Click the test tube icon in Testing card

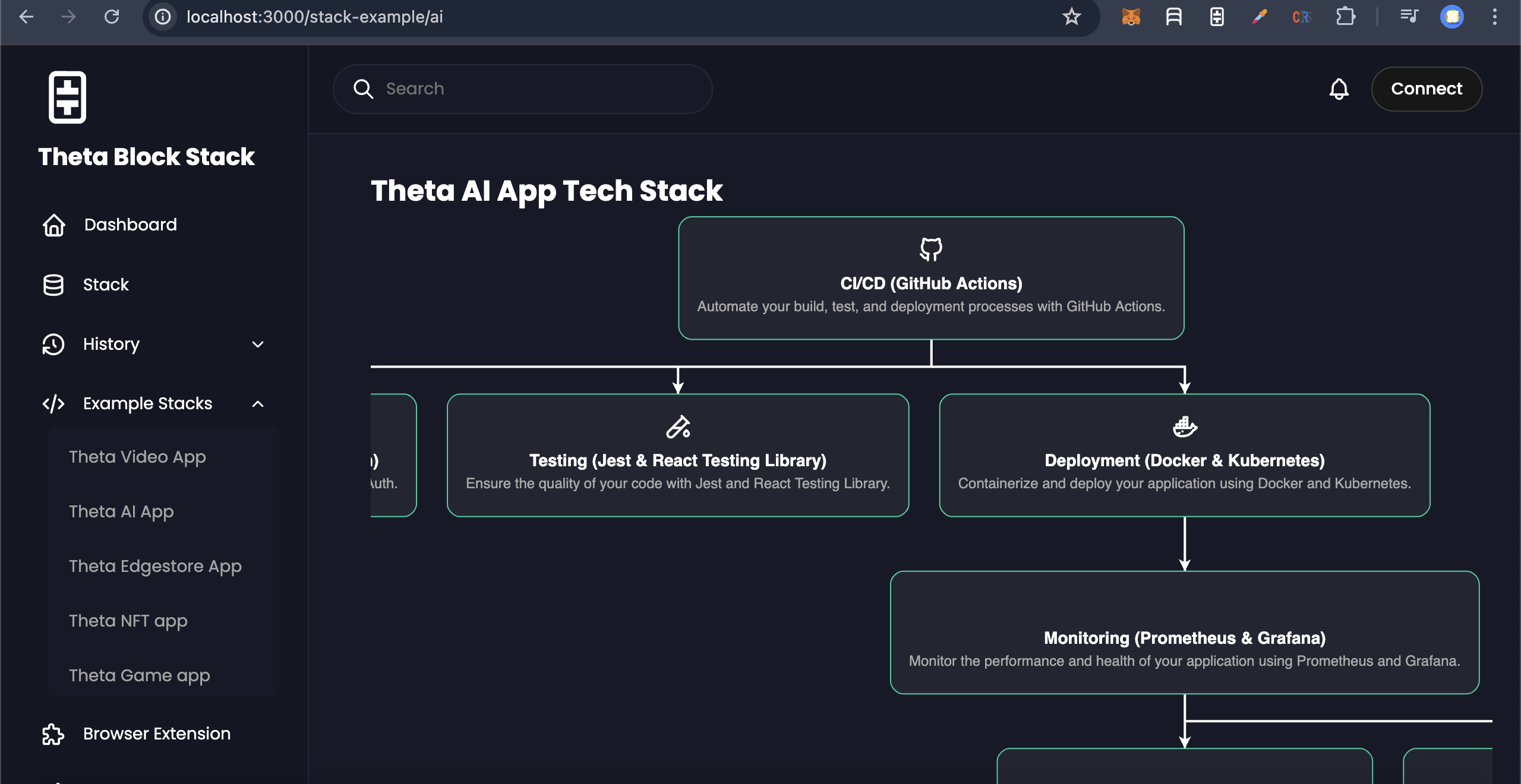click(678, 427)
